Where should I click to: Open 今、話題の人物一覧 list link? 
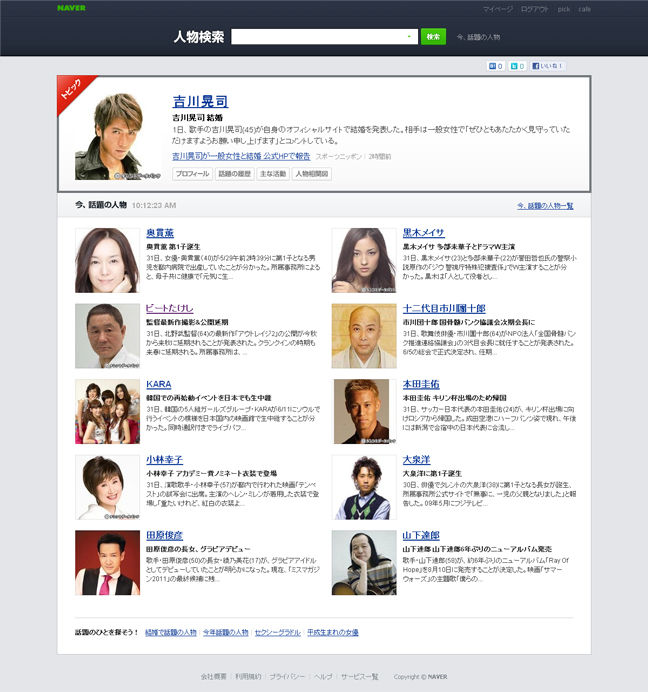click(x=545, y=206)
